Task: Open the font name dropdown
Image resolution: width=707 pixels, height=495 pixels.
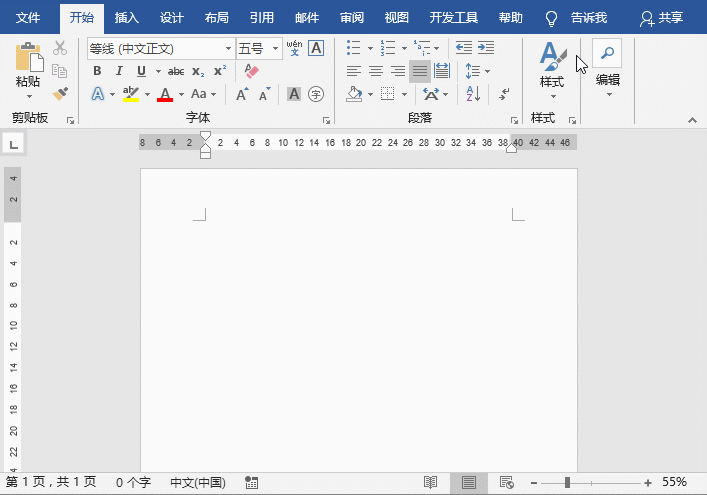Action: pyautogui.click(x=227, y=48)
